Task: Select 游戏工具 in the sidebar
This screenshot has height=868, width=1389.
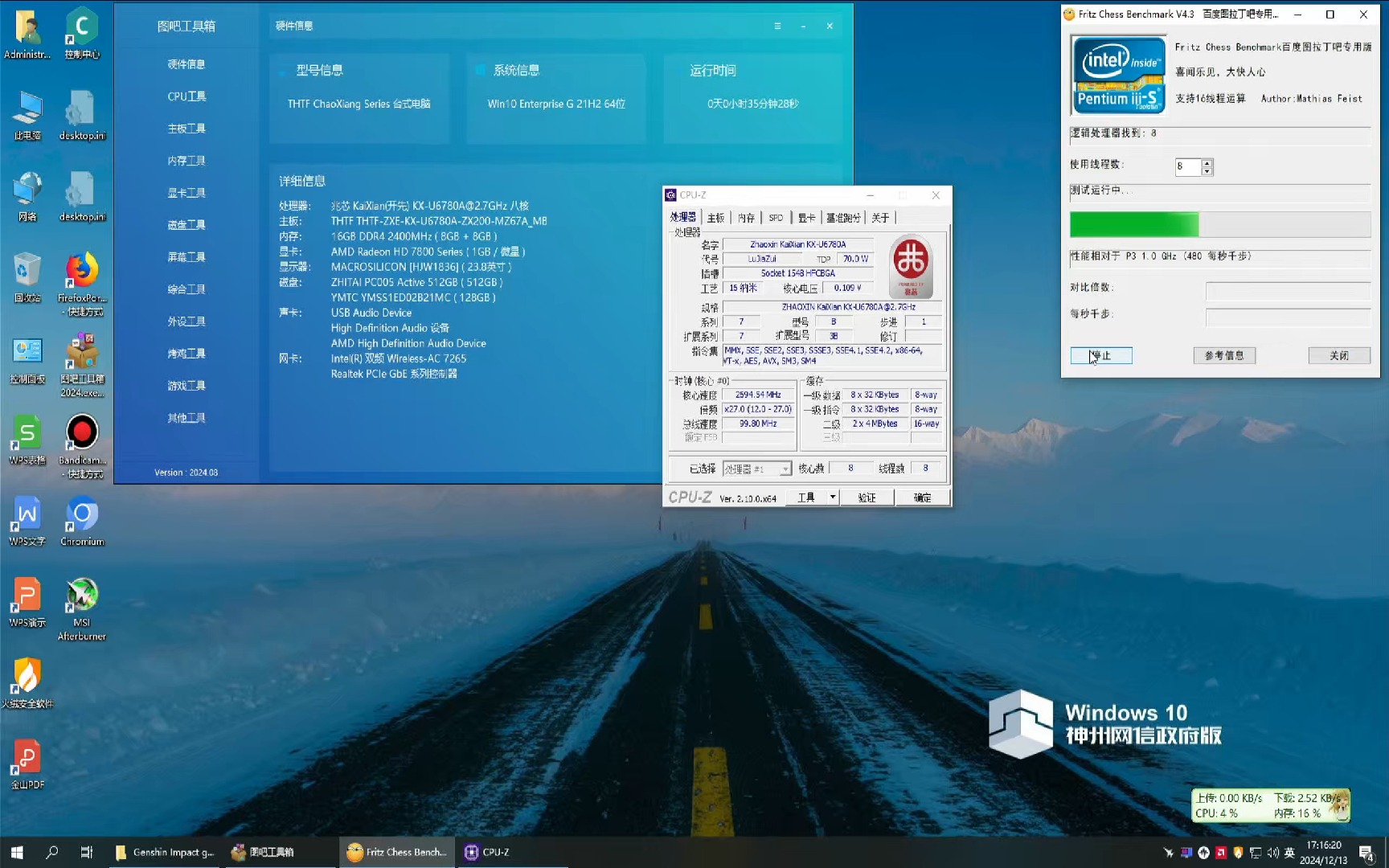Action: (x=186, y=386)
